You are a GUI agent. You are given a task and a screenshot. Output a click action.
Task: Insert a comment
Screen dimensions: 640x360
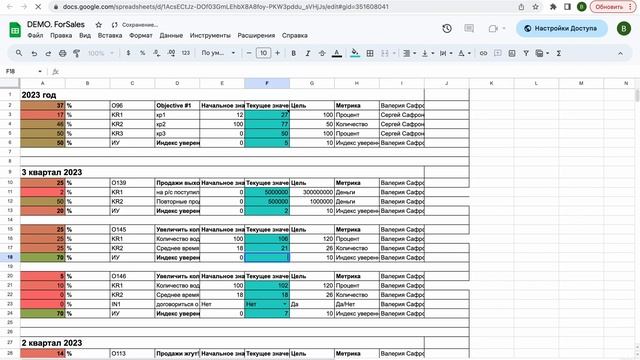[x=498, y=53]
